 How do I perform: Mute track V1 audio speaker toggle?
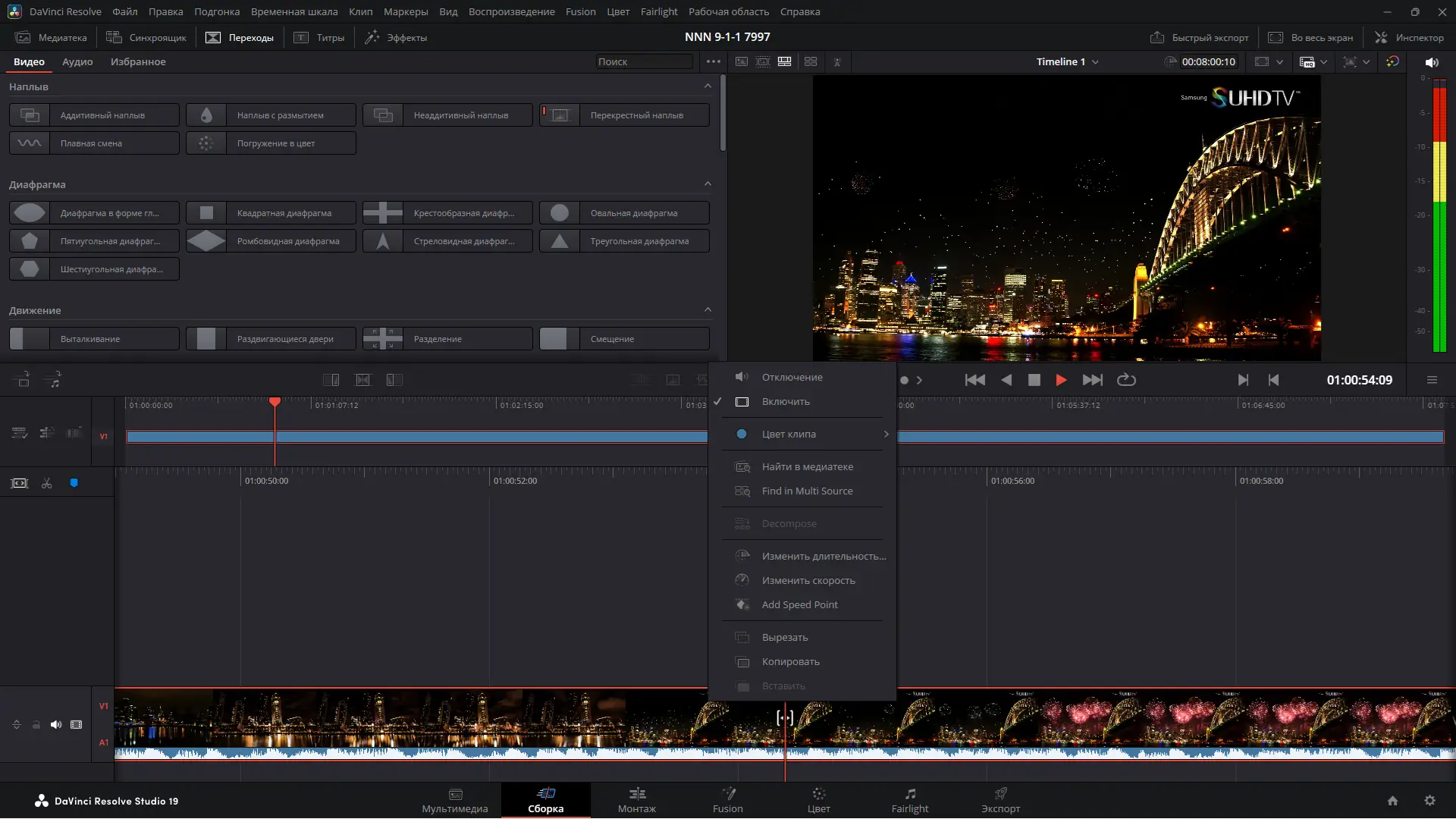[56, 724]
